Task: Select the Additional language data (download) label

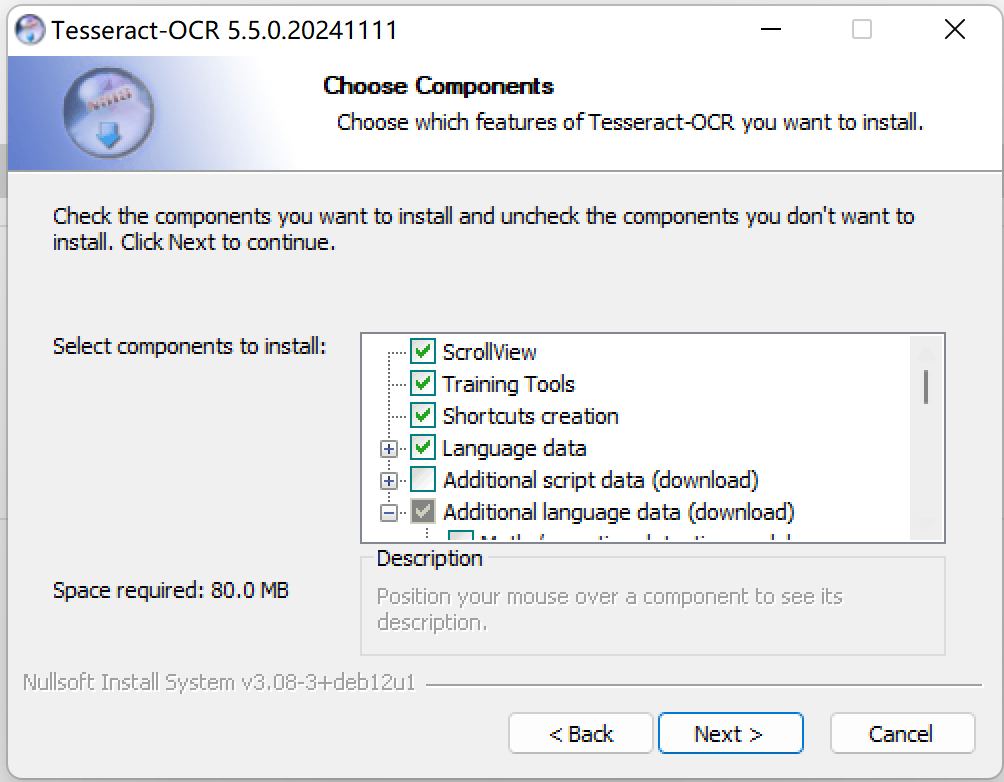Action: click(x=619, y=512)
